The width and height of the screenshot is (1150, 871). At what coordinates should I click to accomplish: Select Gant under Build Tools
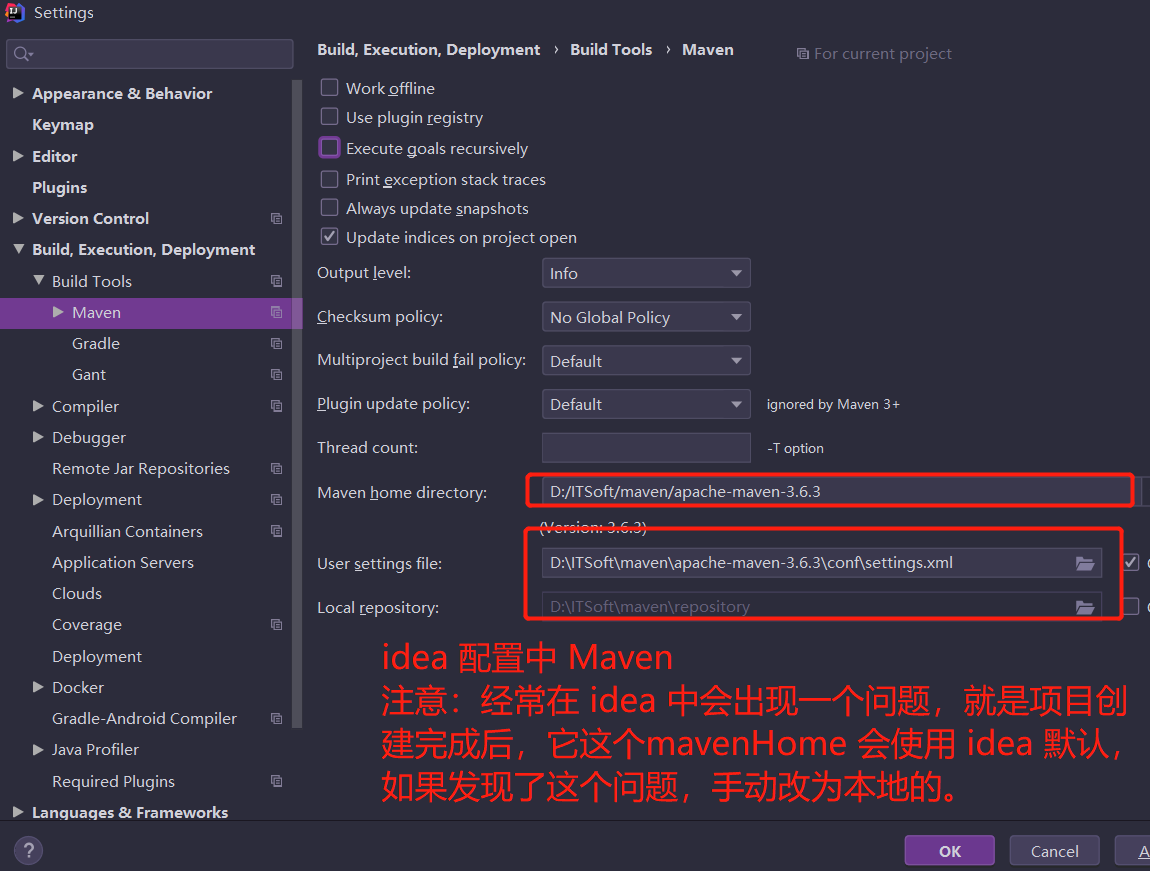pos(89,375)
